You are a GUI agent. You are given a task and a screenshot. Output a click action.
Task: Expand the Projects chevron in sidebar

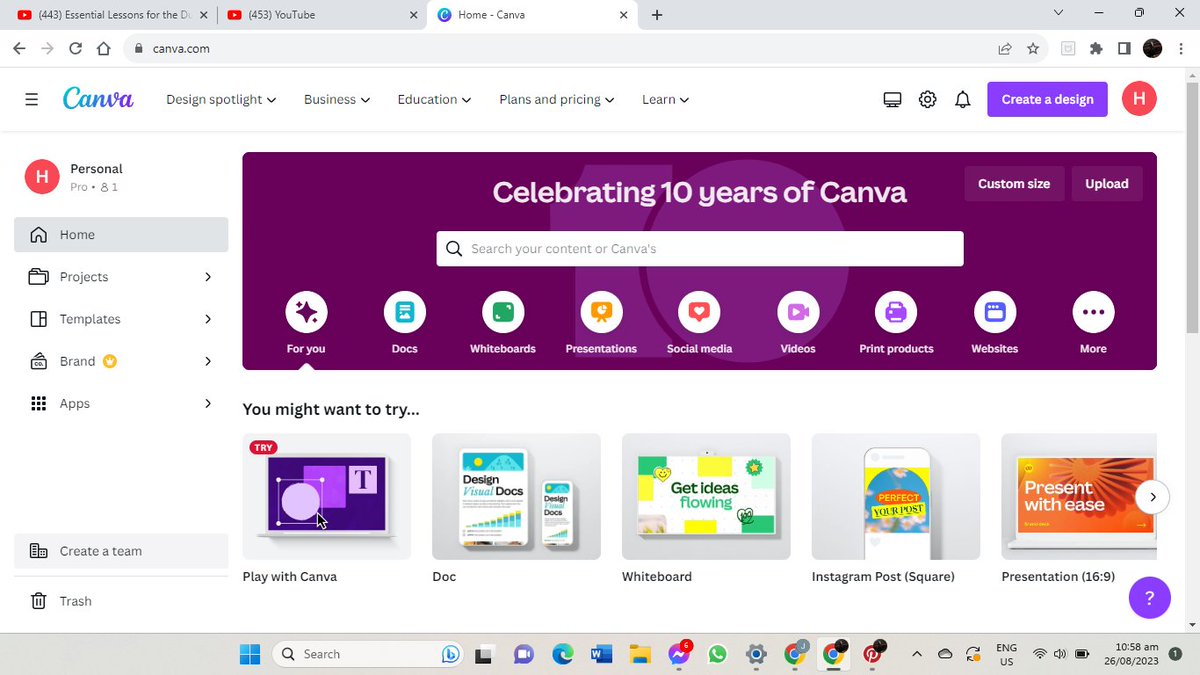pos(208,277)
